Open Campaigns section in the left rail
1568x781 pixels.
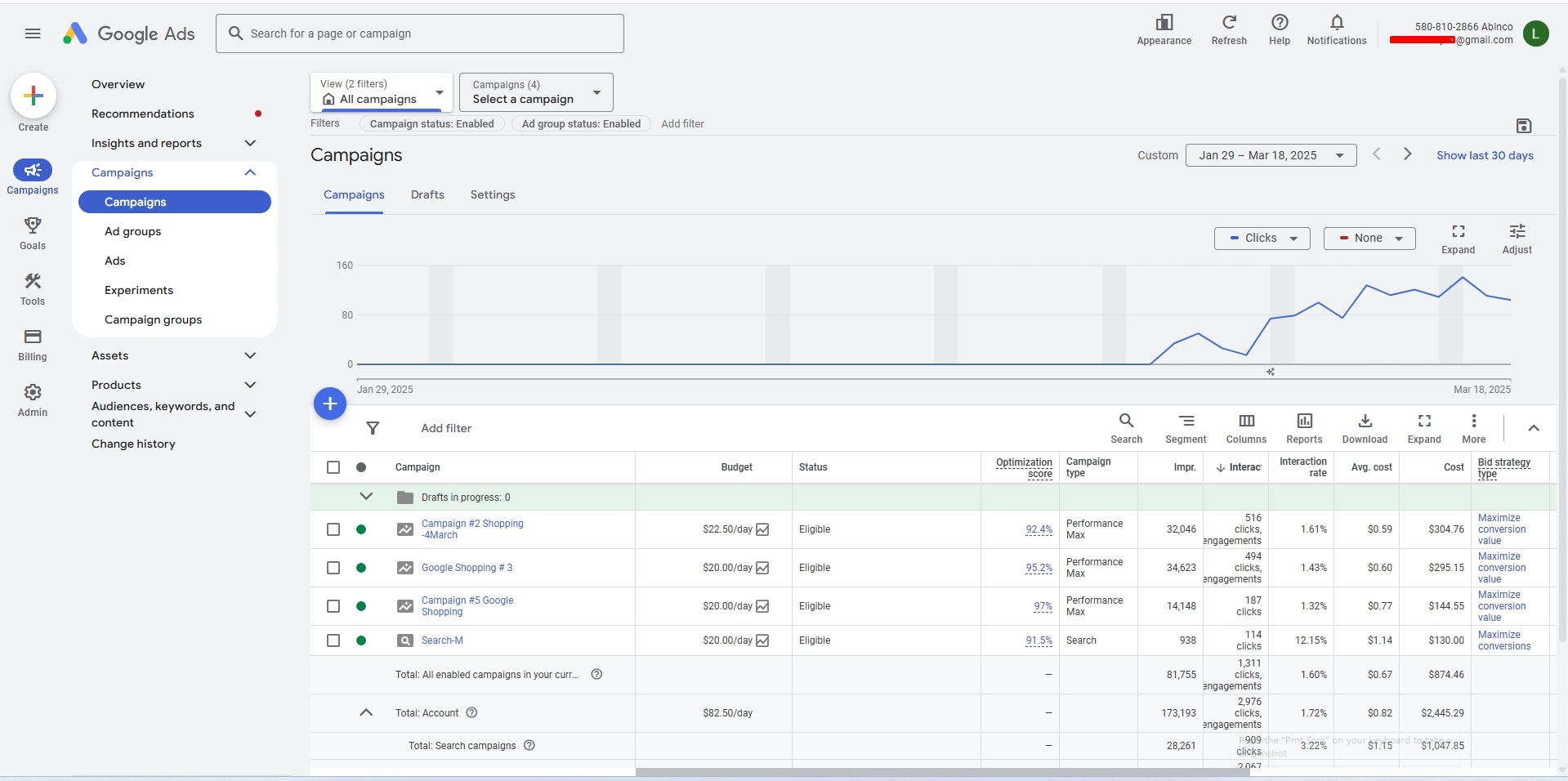(33, 177)
